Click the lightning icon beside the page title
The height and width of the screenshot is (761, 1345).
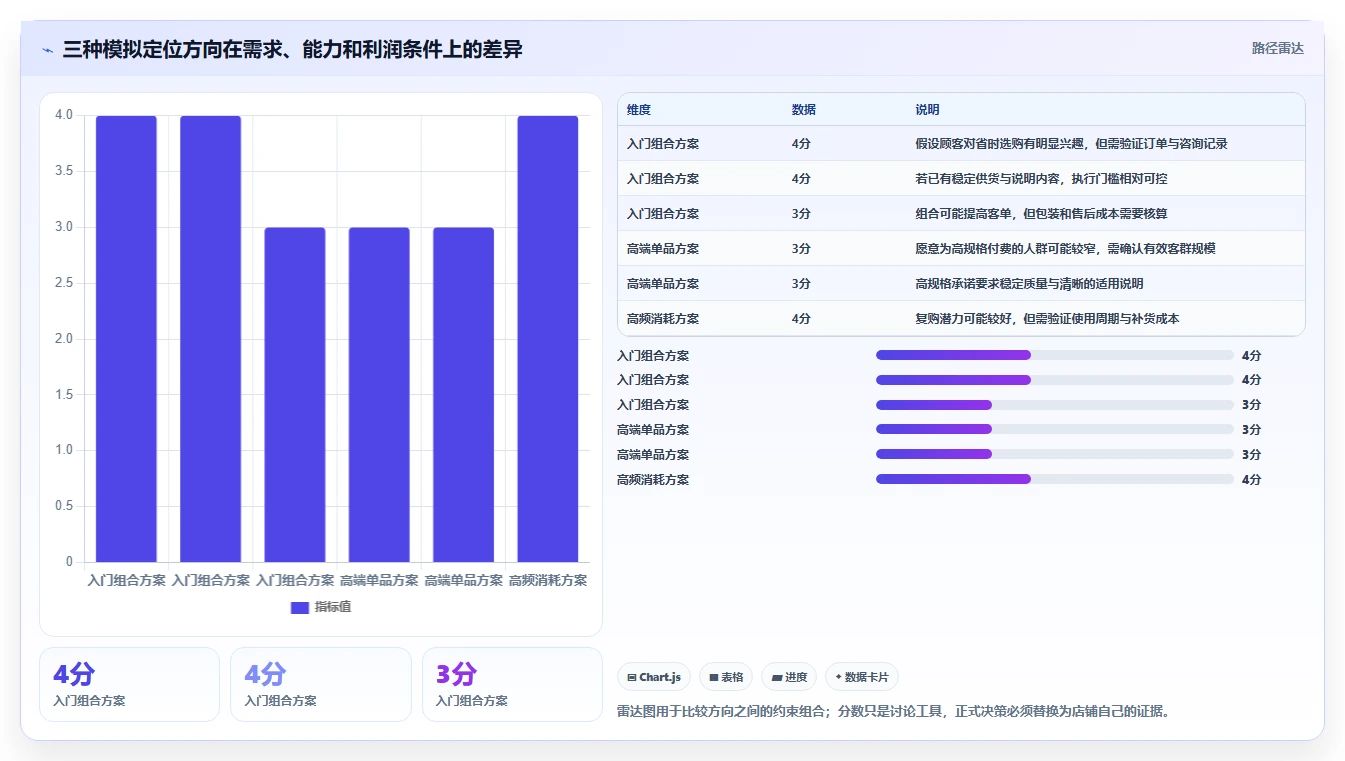click(47, 50)
